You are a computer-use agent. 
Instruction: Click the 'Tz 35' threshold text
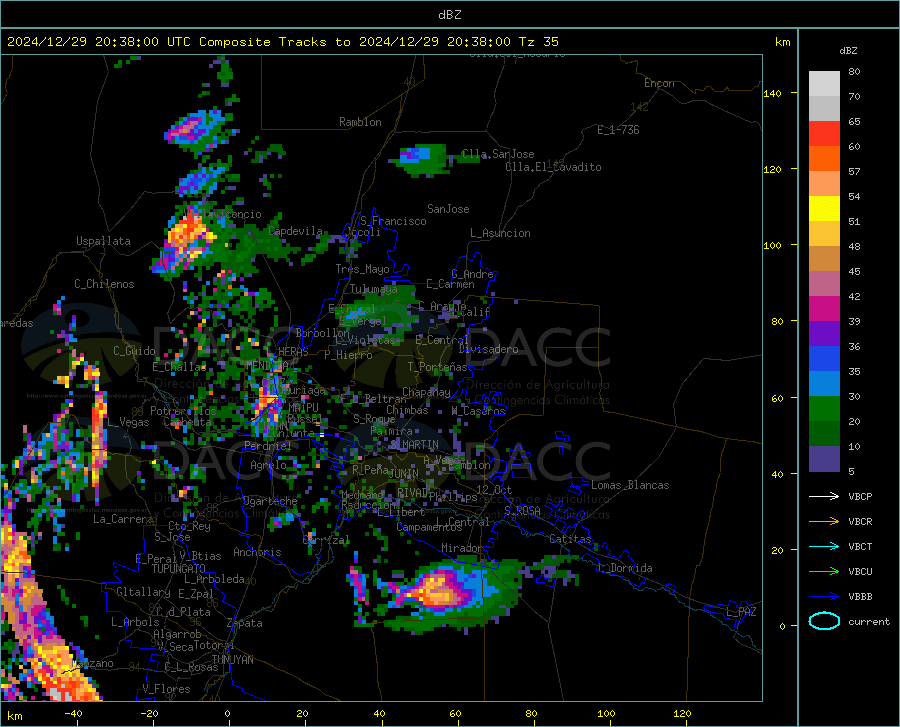(538, 42)
